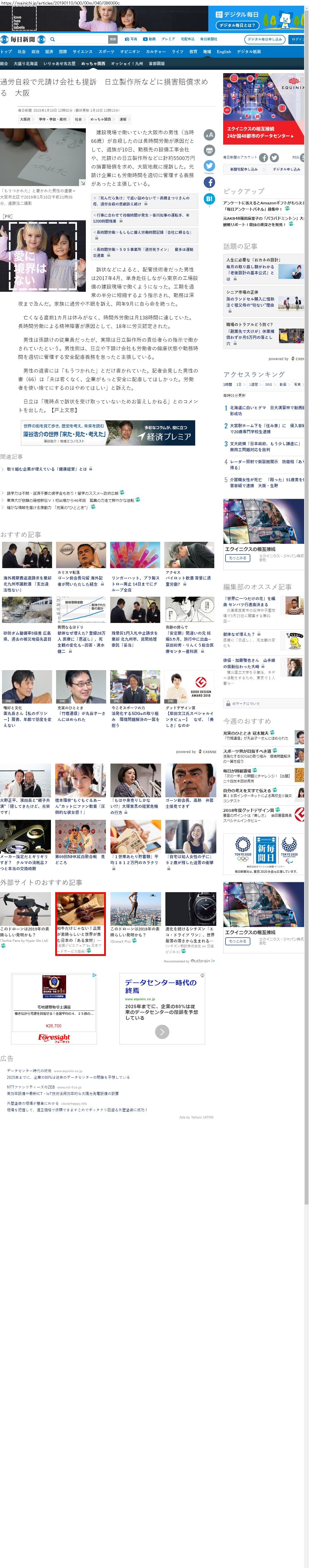Open Mainichi's Facebook account icon in sidebar
Image resolution: width=309 pixels, height=1568 pixels.
coord(263,158)
